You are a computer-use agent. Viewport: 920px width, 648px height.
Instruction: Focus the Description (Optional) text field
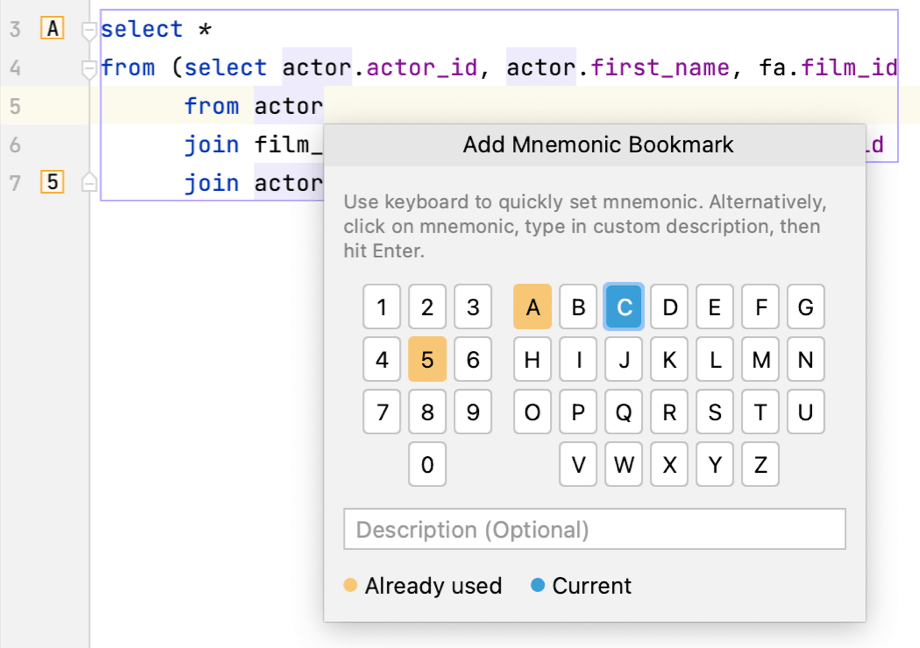click(x=594, y=529)
